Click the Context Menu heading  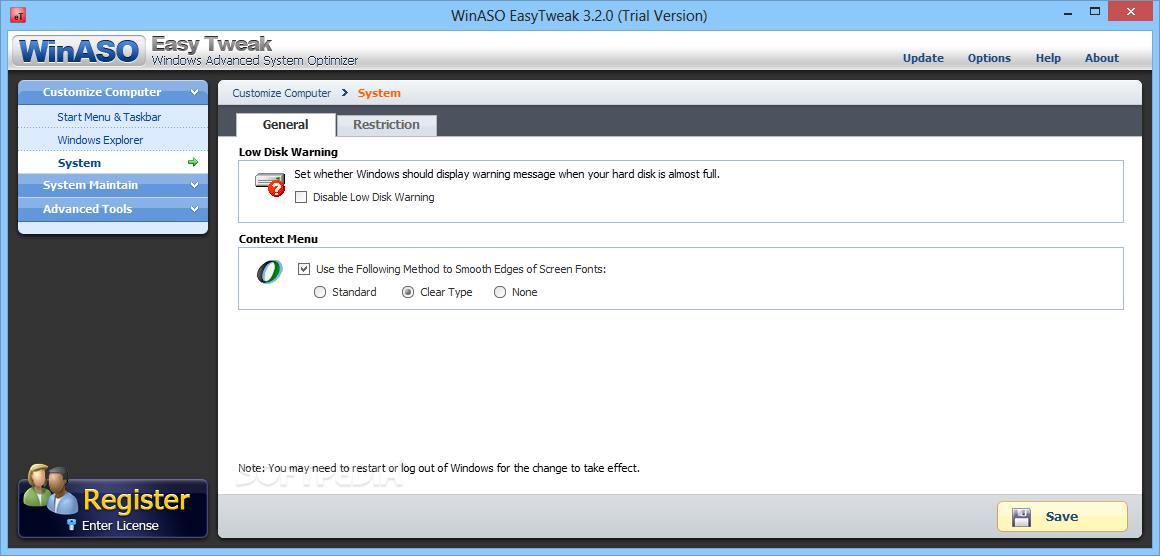click(x=278, y=240)
